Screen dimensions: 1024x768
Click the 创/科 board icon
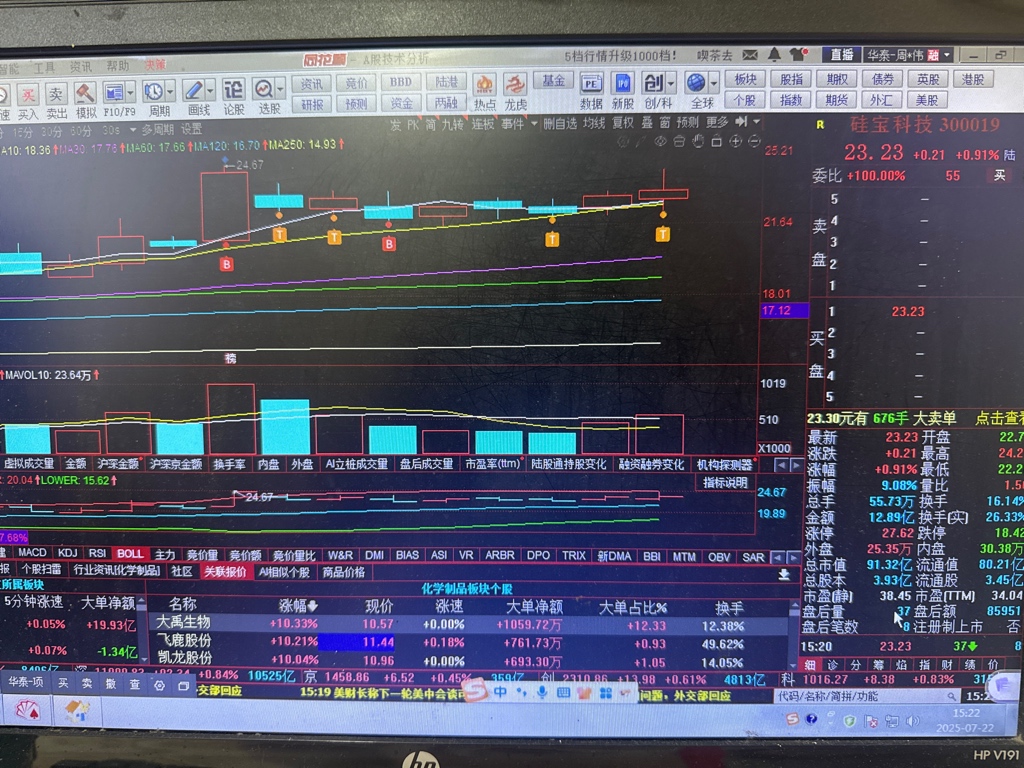click(x=654, y=84)
